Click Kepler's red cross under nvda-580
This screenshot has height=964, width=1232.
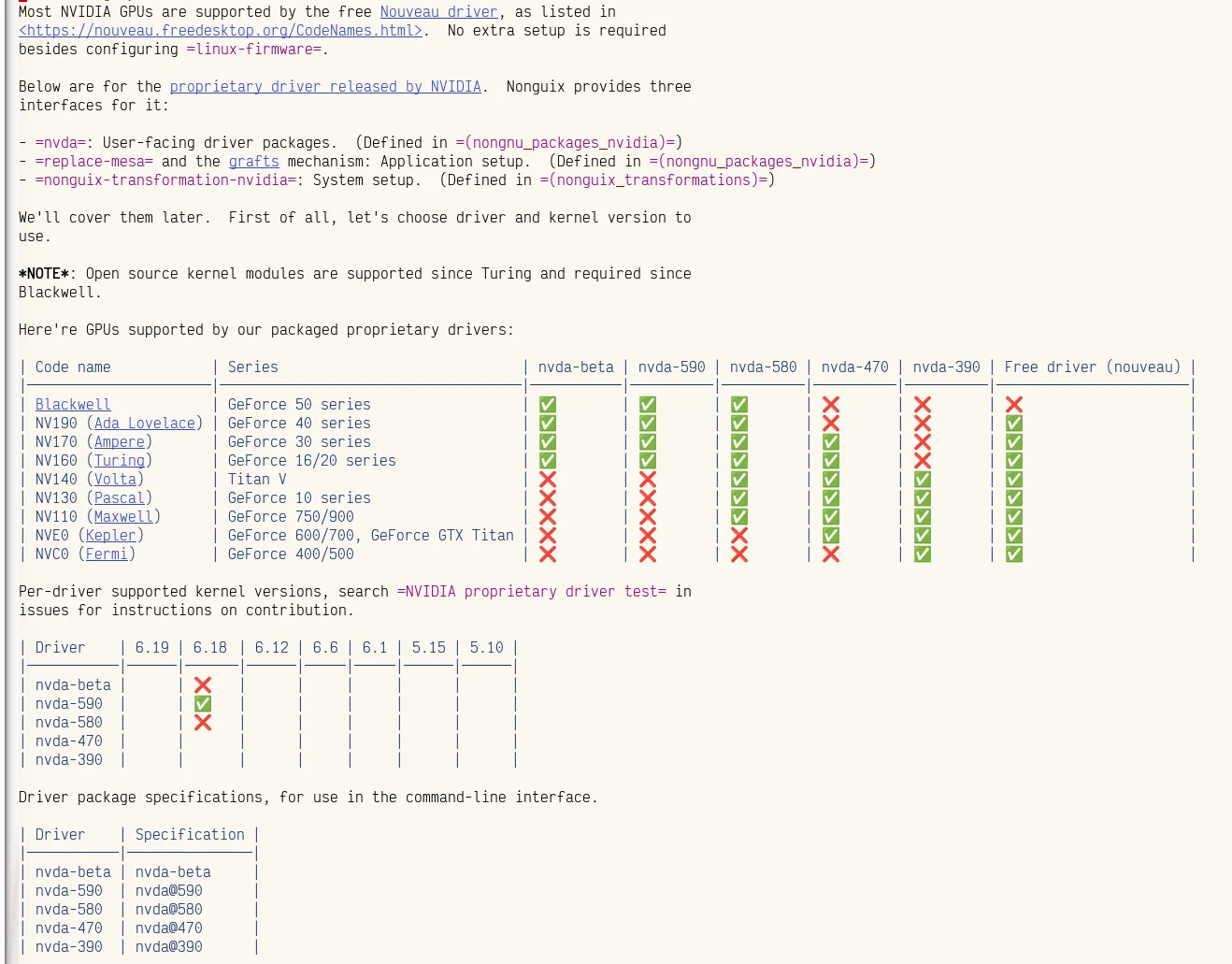(x=739, y=536)
